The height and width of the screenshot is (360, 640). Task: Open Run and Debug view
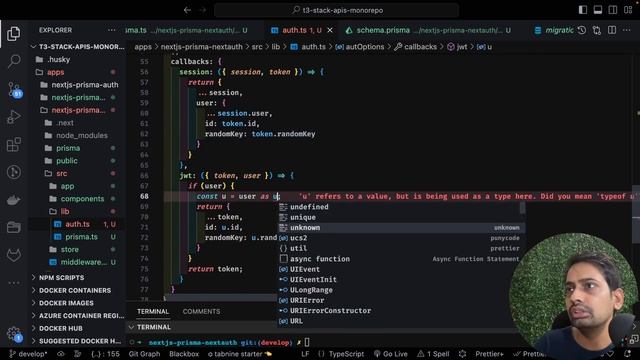coord(14,117)
